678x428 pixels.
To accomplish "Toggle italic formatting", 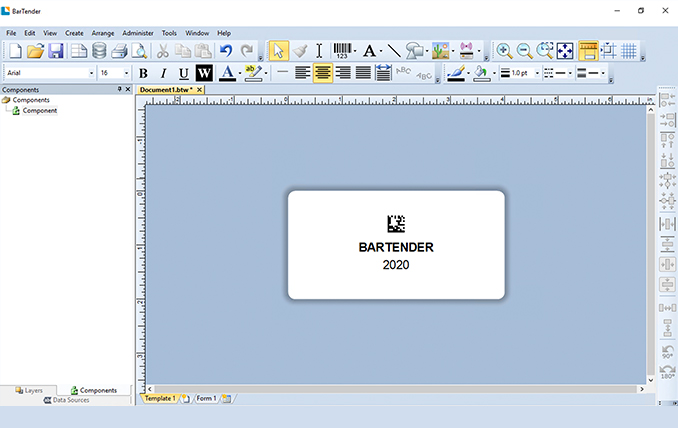I will pos(163,73).
